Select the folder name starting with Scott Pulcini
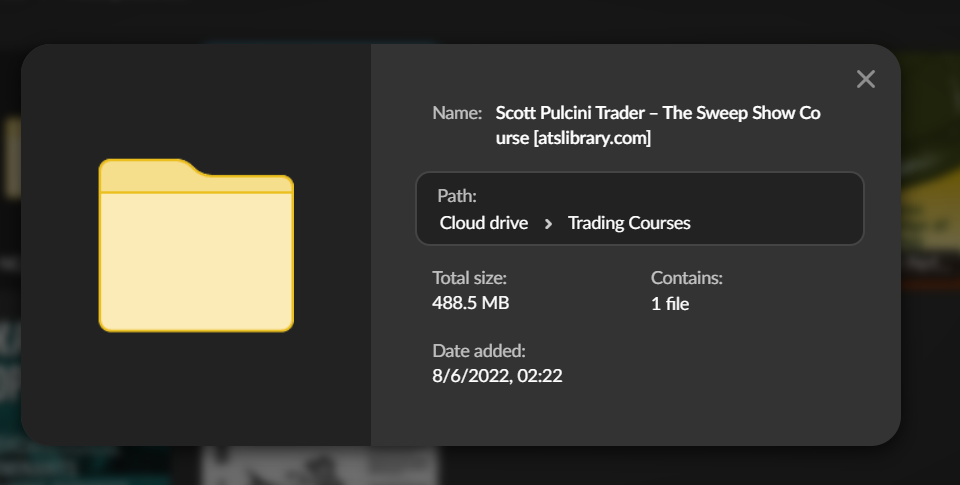Screen dimensions: 960x485 [657, 113]
